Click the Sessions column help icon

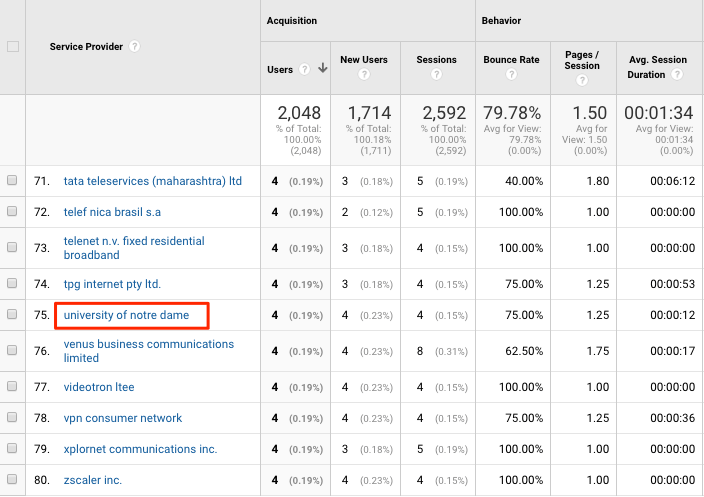(x=436, y=74)
